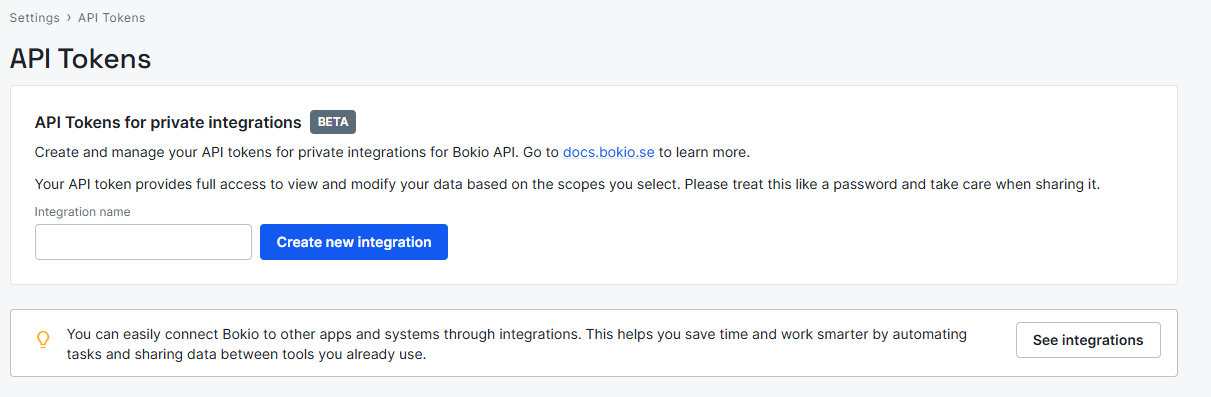Screen dimensions: 1211x397
Task: Click the 'API Tokens for private integrations' heading
Action: click(168, 122)
